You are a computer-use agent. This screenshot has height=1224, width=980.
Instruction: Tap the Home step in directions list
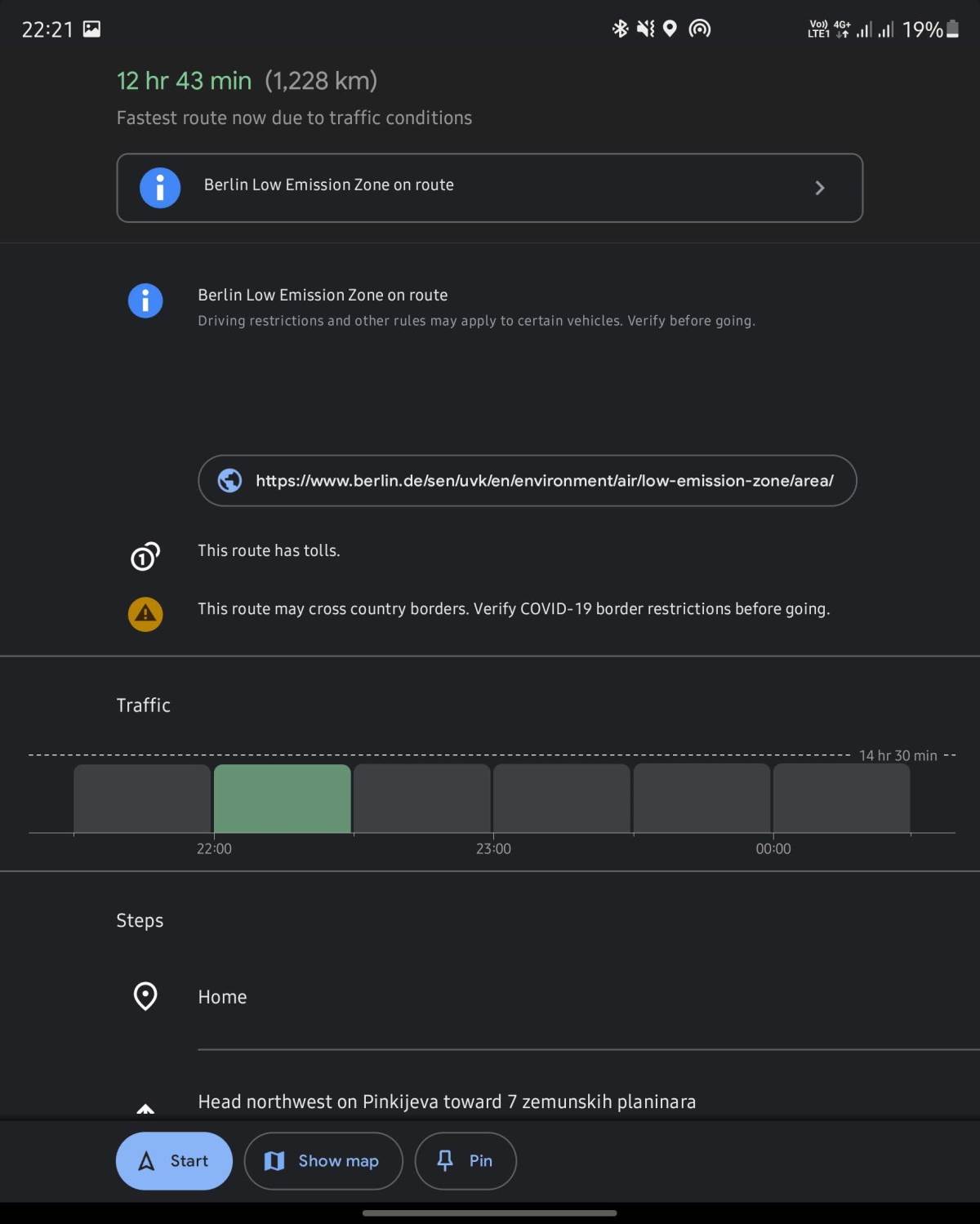coord(221,996)
